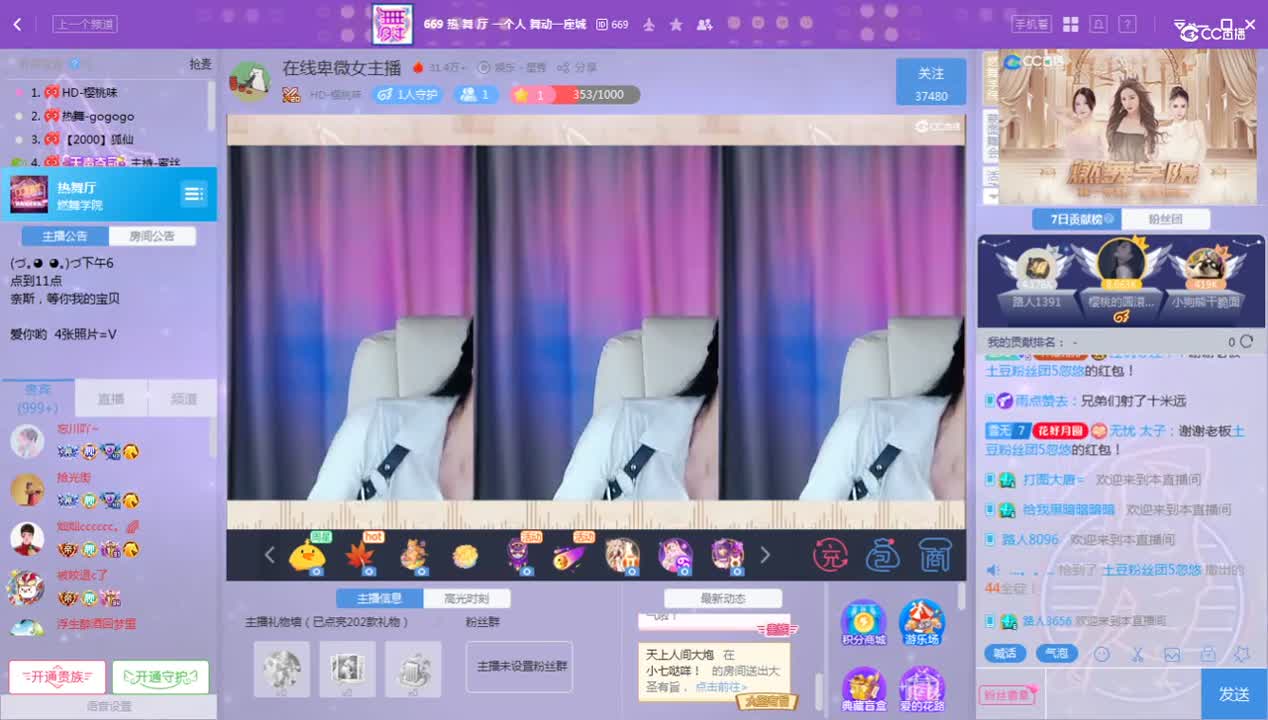This screenshot has height=720, width=1268.
Task: Refresh my contribution ranking icon
Action: 1246,342
